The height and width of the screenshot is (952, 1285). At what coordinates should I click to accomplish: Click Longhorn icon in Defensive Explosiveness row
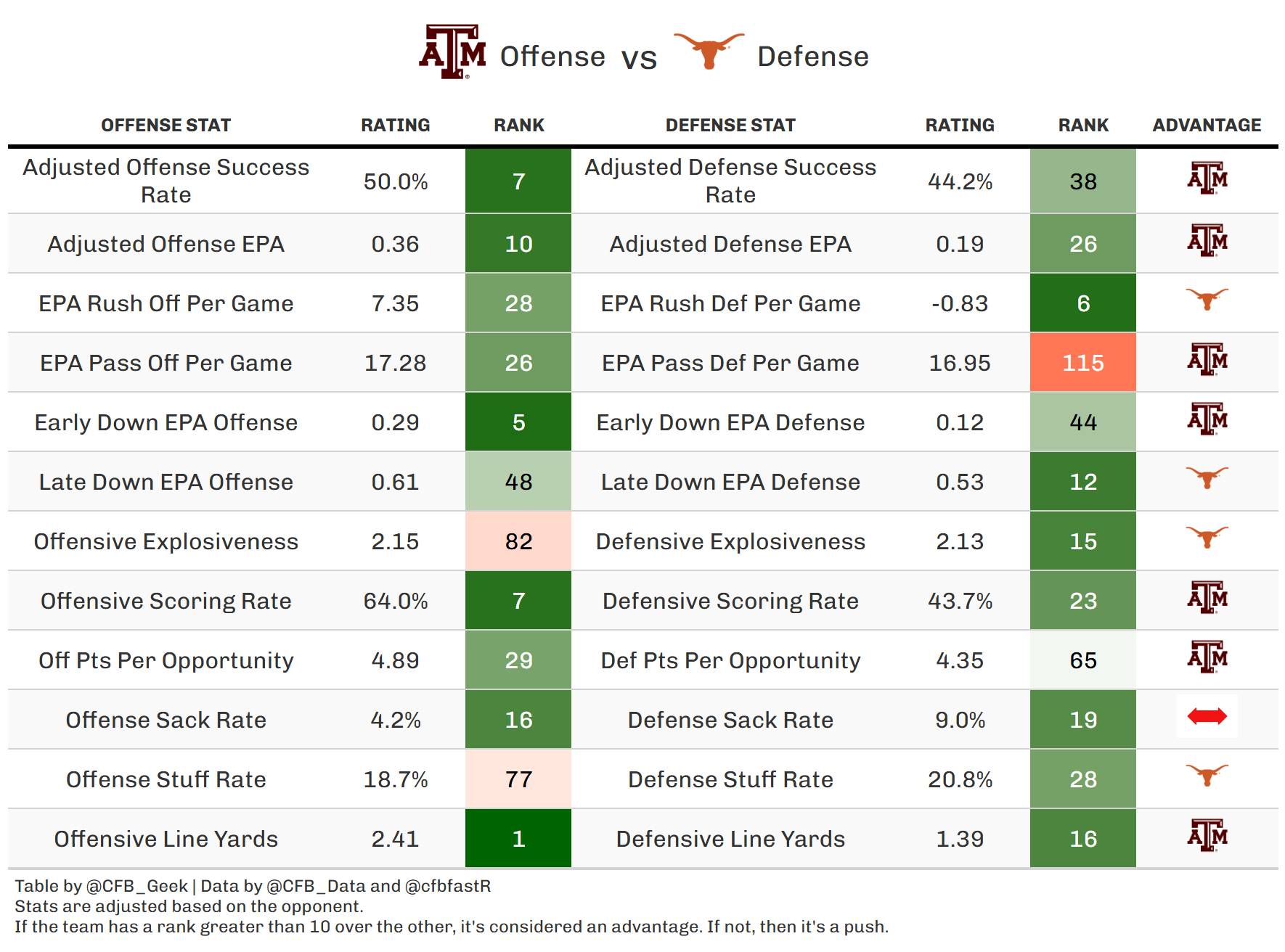(x=1207, y=537)
